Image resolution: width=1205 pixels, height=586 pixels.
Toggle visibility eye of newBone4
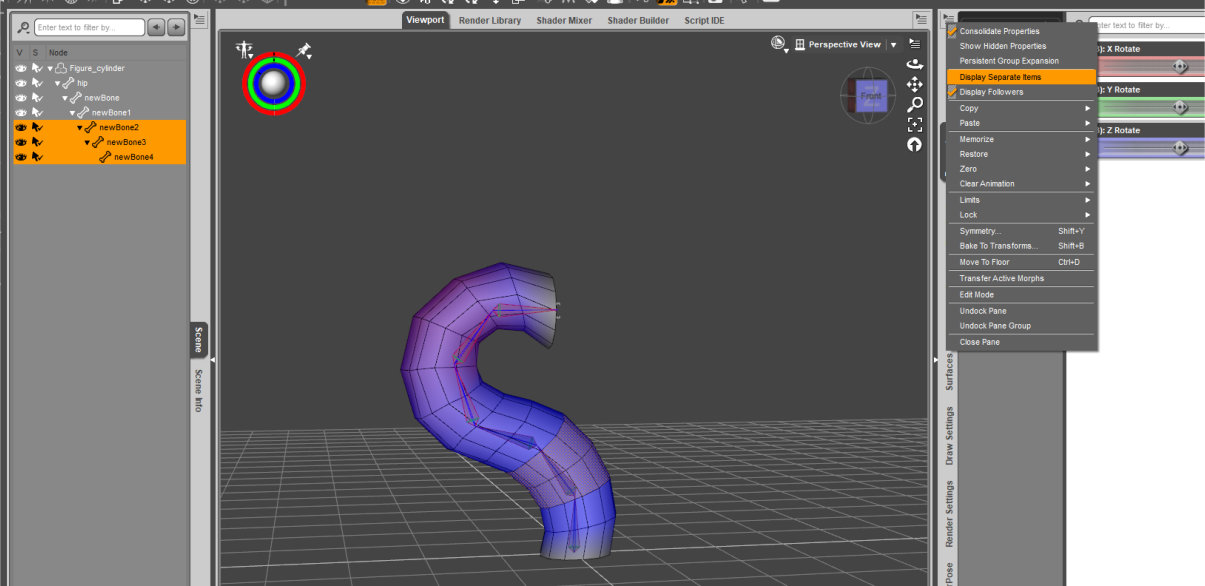point(21,157)
